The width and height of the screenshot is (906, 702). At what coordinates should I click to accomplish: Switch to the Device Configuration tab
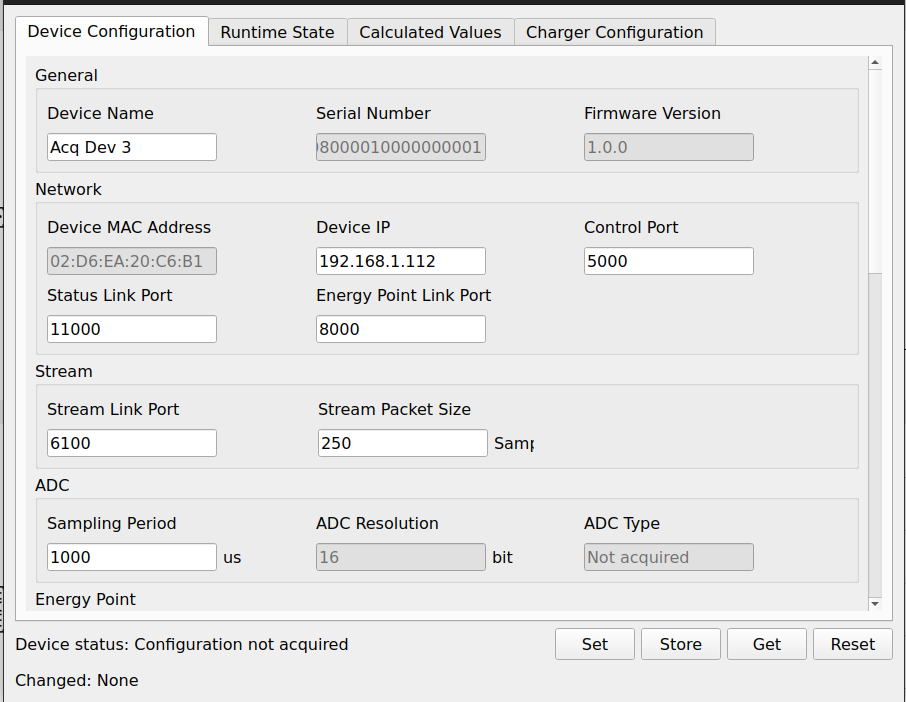(112, 31)
